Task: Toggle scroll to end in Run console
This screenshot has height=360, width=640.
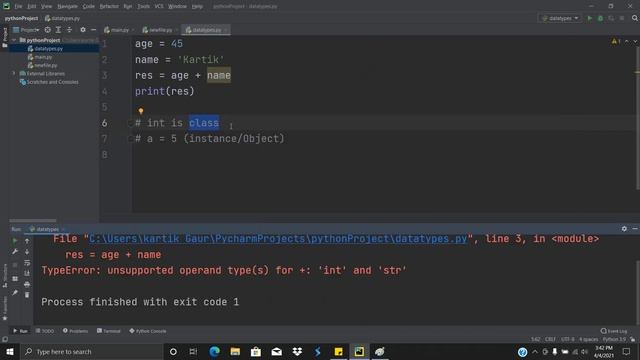Action: coord(27,273)
